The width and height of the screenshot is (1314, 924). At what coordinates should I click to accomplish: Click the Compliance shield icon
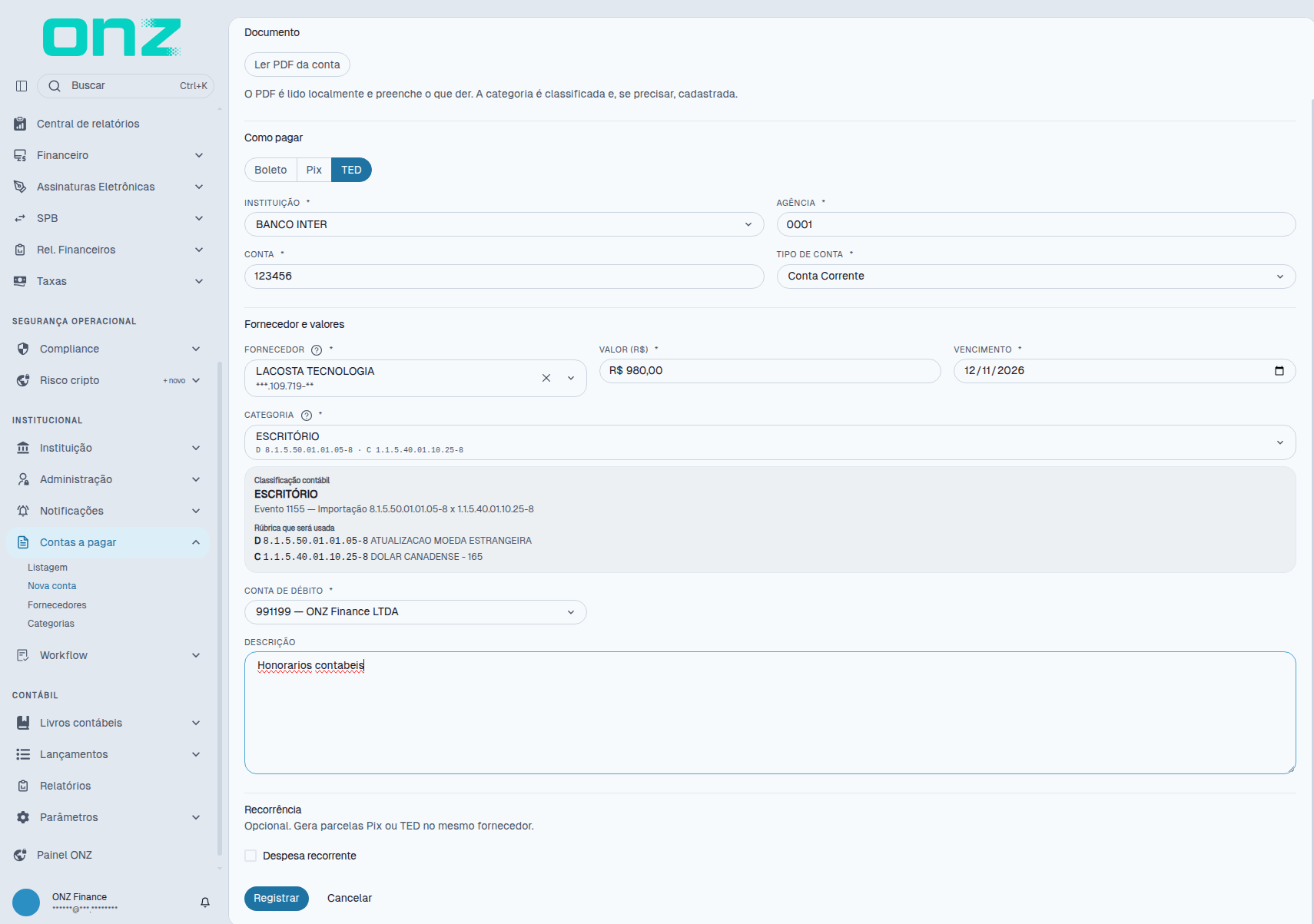[x=23, y=349]
